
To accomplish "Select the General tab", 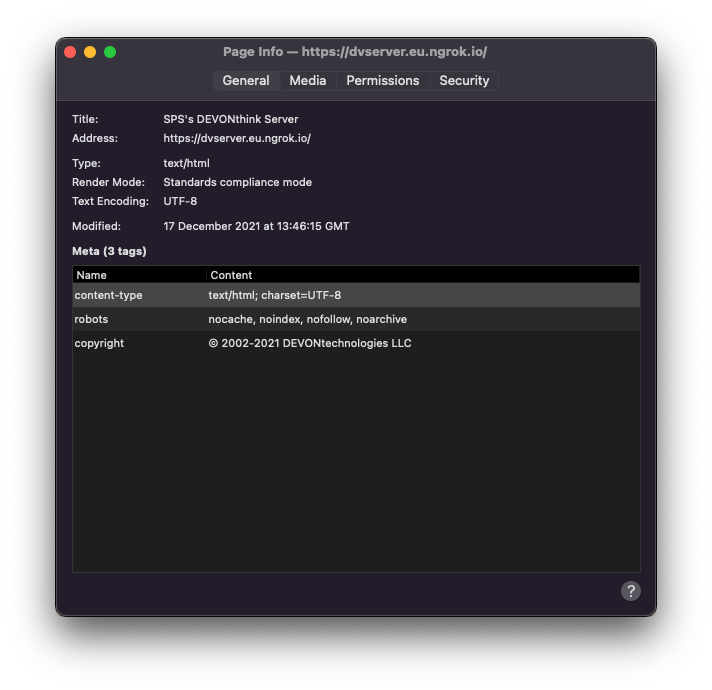I will coord(245,81).
